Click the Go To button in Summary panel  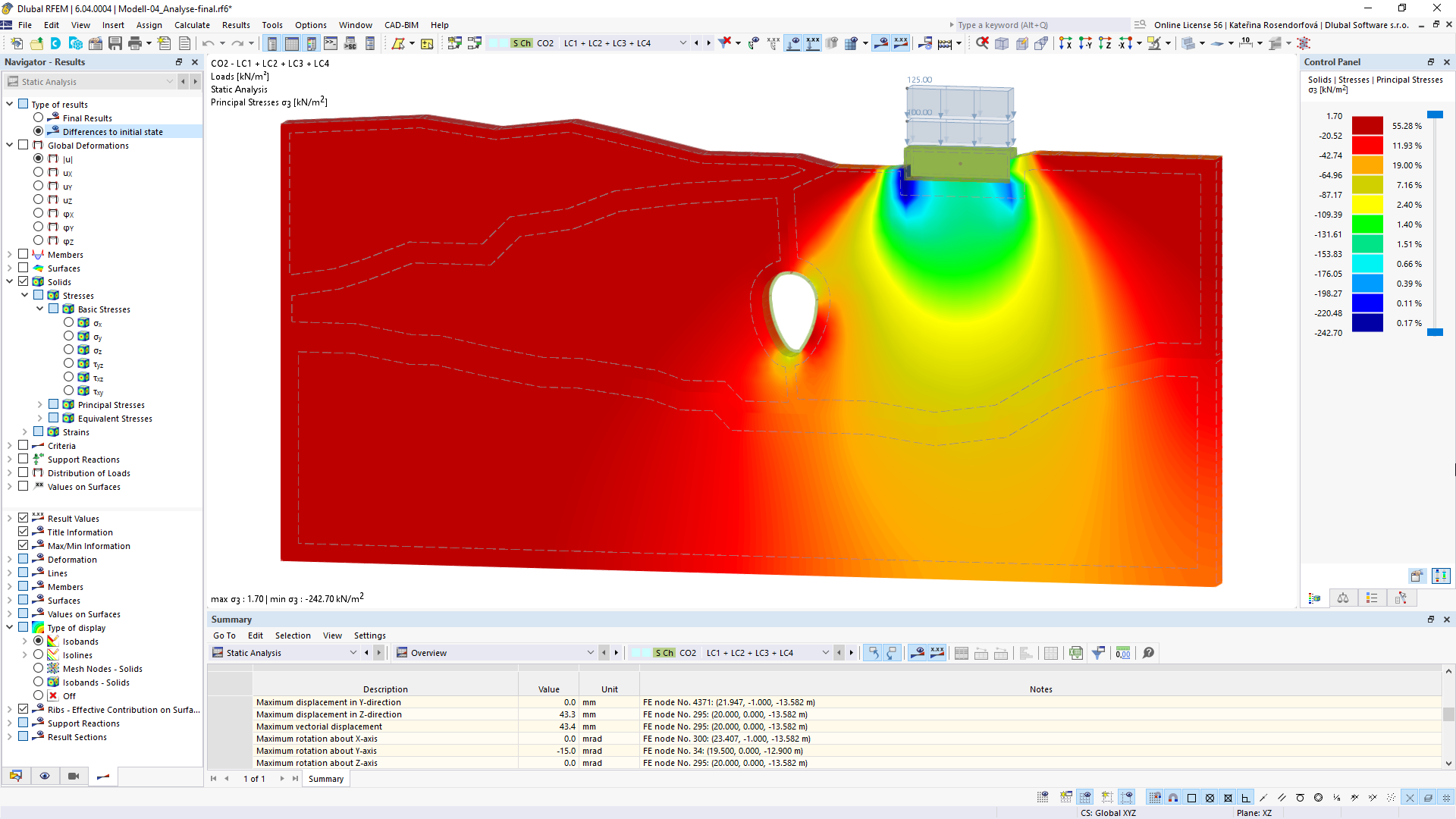pos(222,635)
